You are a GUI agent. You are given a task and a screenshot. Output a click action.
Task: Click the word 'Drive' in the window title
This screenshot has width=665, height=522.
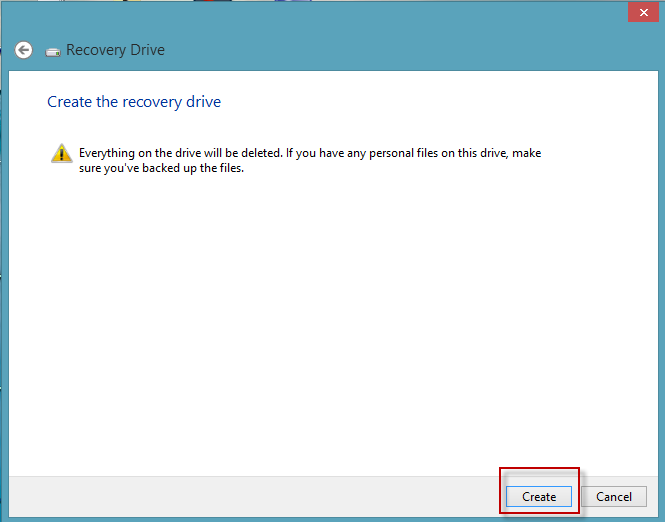(148, 50)
